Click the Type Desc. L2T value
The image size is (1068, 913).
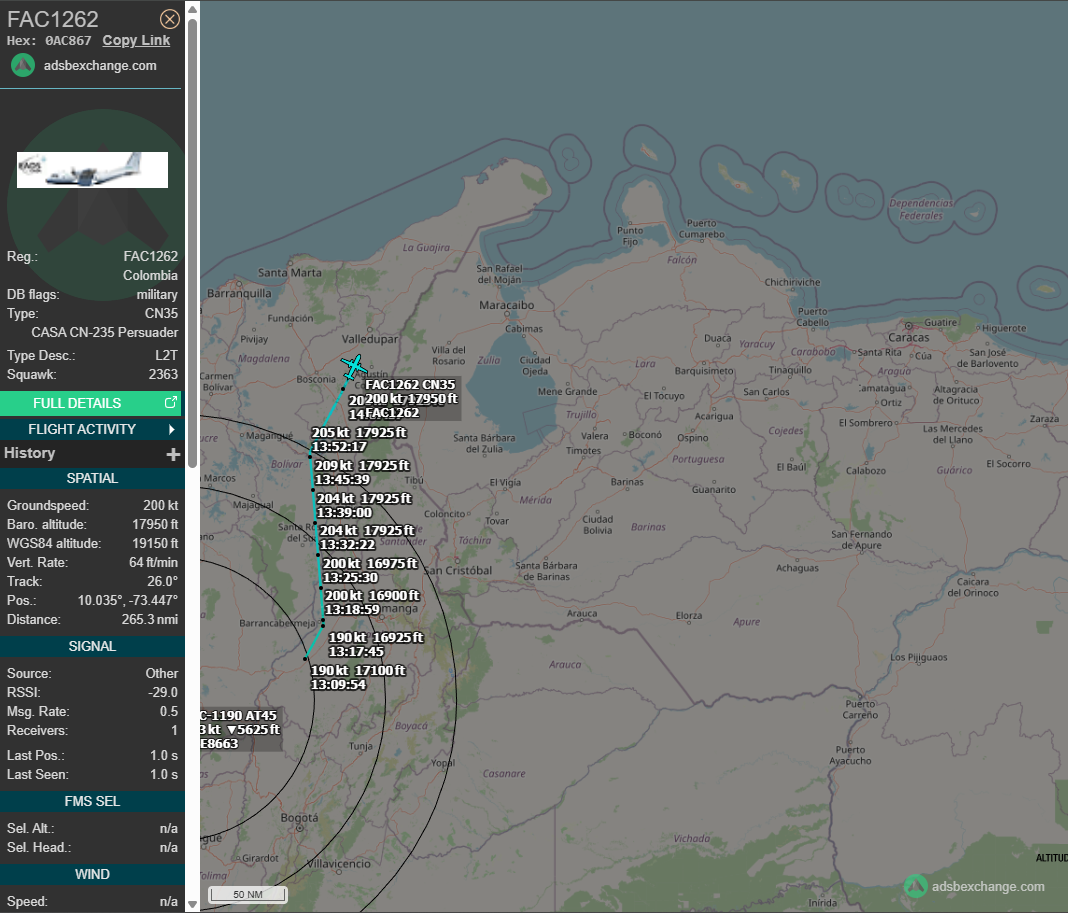point(166,355)
